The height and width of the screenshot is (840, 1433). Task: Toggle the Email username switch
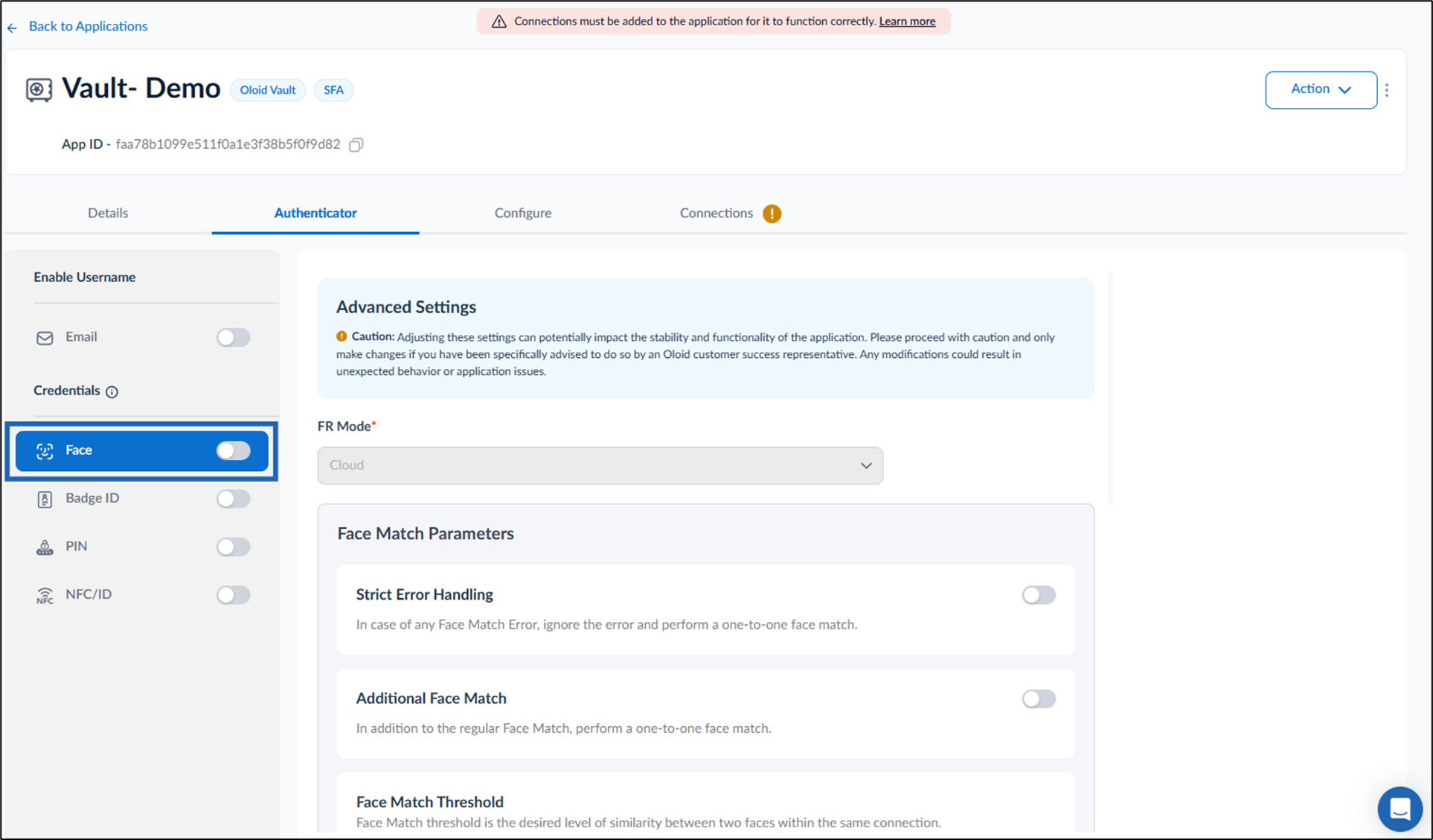(234, 337)
